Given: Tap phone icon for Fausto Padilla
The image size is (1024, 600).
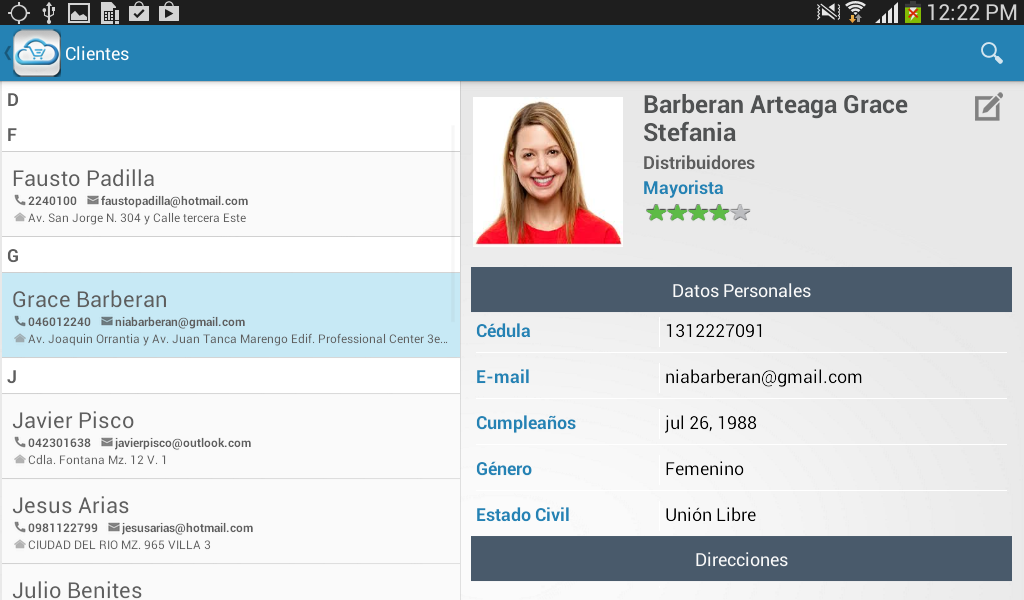Looking at the screenshot, I should (x=20, y=200).
